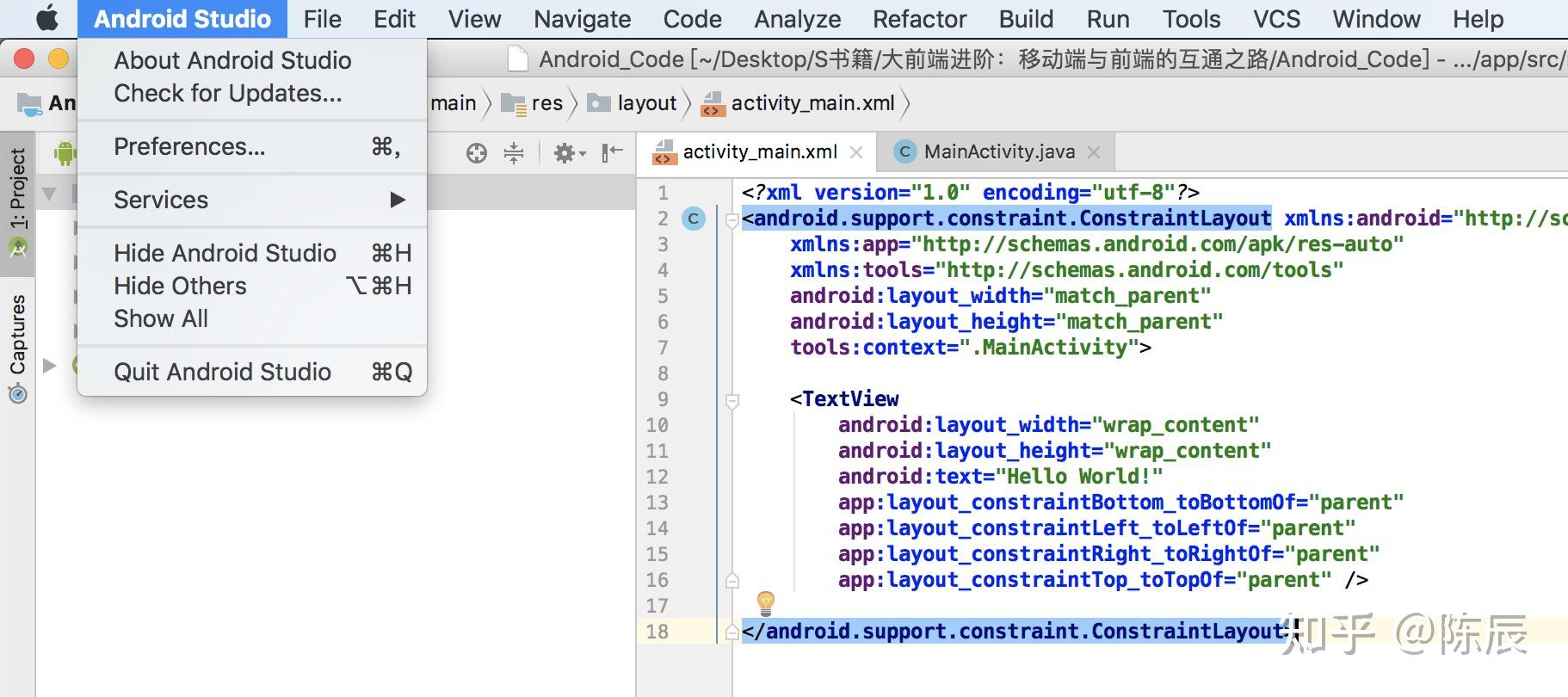
Task: Click tools:context=".MainActivity" line
Action: [x=971, y=348]
